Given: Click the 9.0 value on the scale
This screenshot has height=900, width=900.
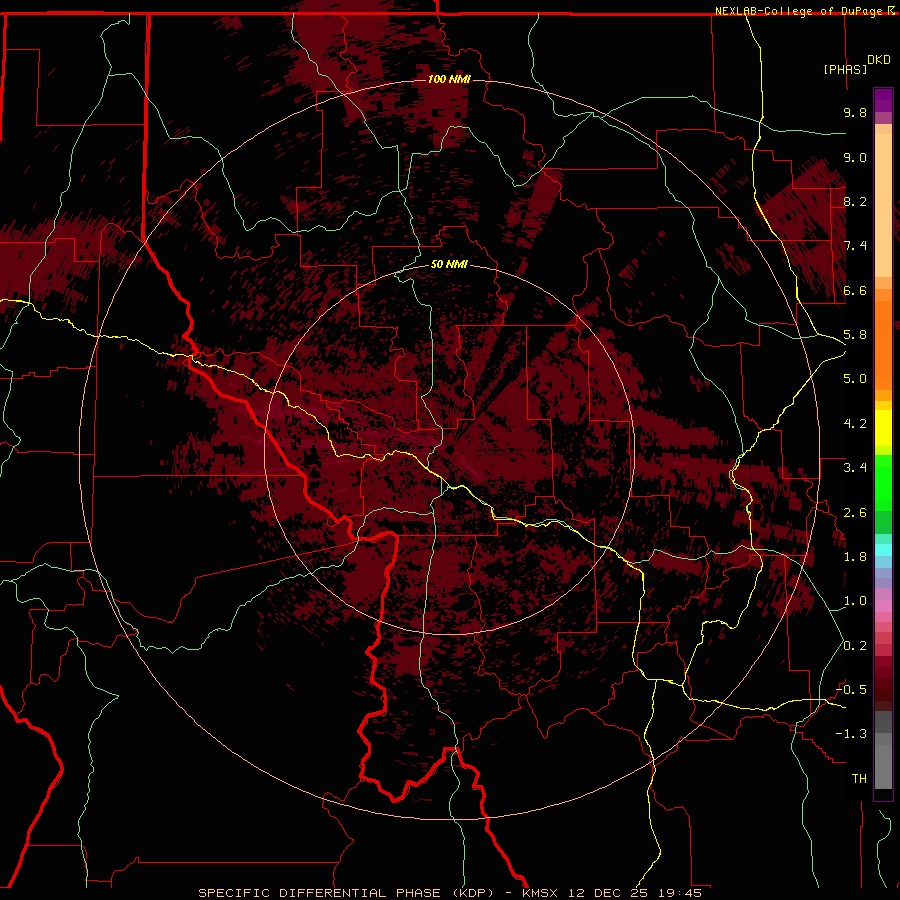Looking at the screenshot, I should pyautogui.click(x=855, y=157).
